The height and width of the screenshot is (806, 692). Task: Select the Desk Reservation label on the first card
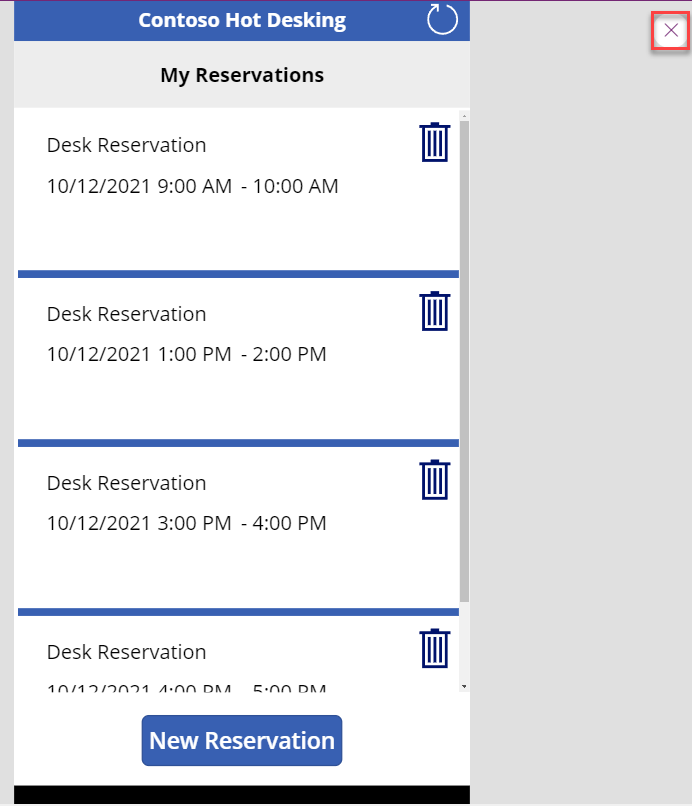tap(126, 144)
